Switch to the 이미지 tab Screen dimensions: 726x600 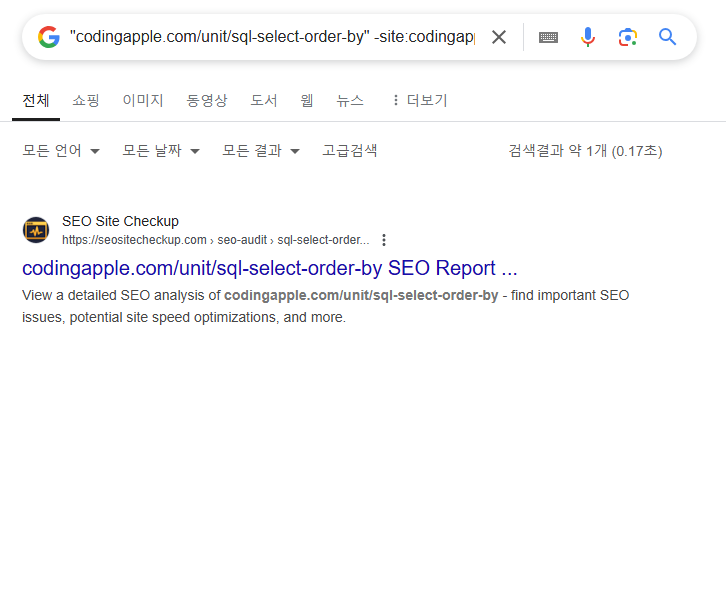143,100
